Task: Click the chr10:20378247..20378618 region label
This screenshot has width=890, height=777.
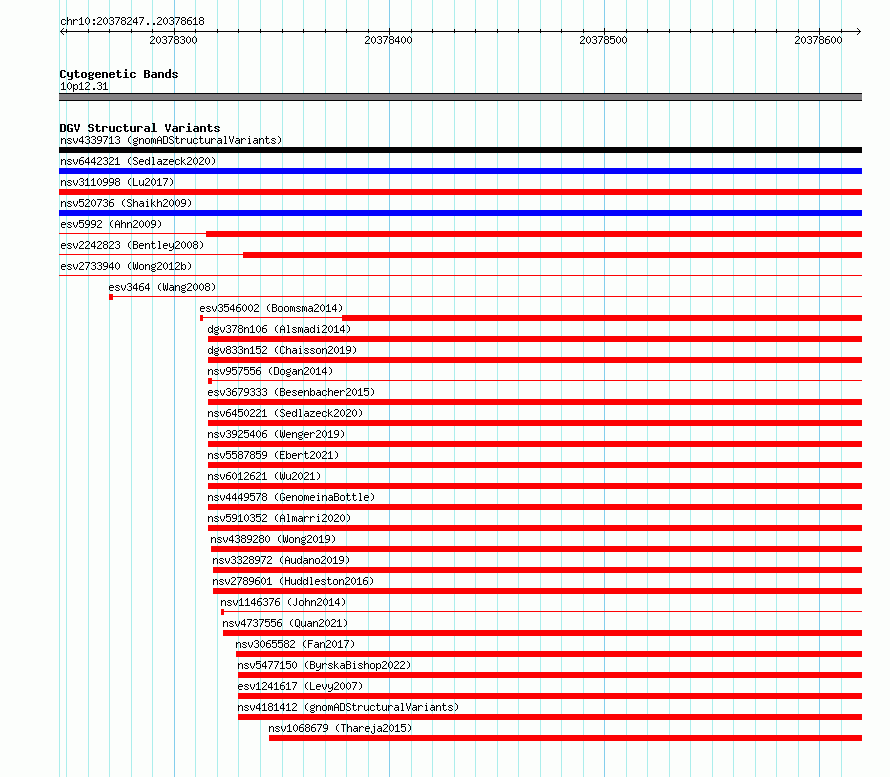Action: pyautogui.click(x=132, y=22)
